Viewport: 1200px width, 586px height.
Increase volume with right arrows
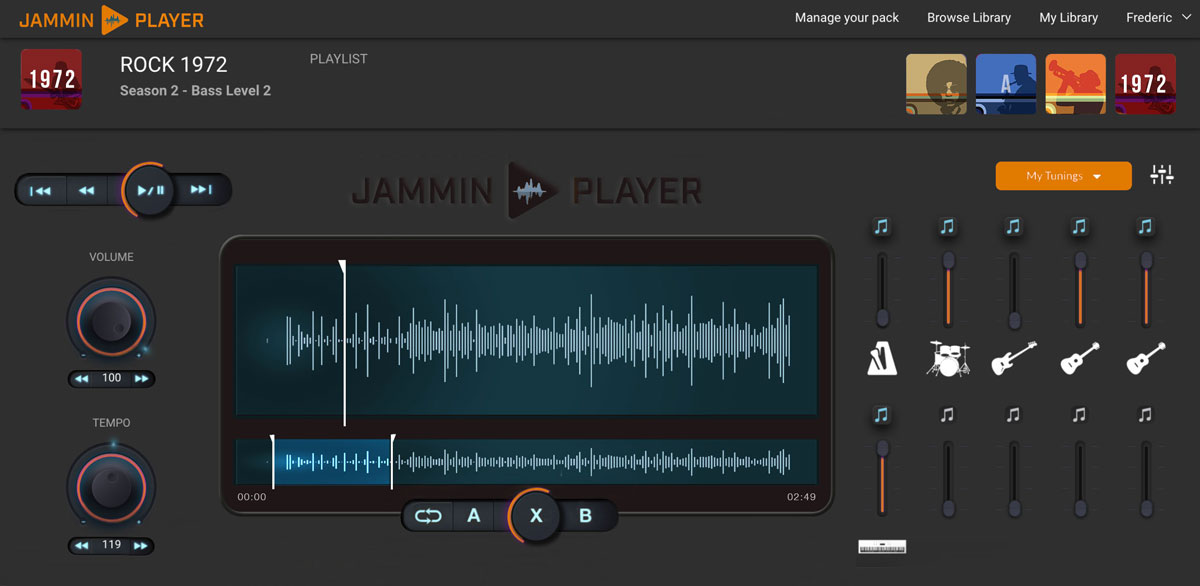[x=141, y=378]
